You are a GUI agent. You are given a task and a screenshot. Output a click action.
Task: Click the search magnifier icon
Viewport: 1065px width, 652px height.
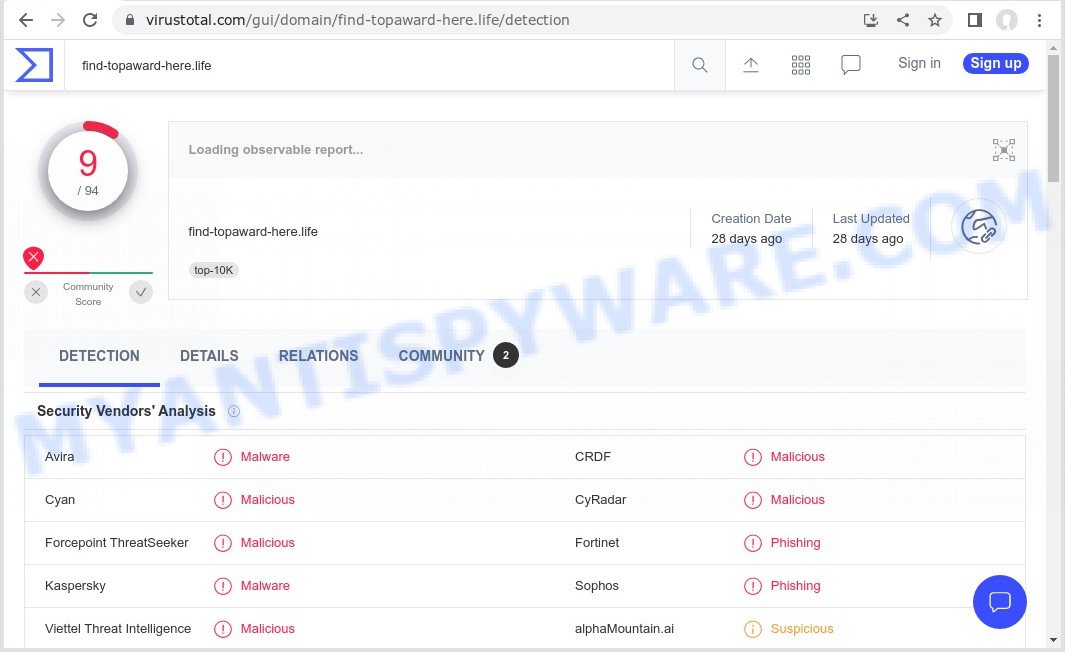[x=700, y=65]
